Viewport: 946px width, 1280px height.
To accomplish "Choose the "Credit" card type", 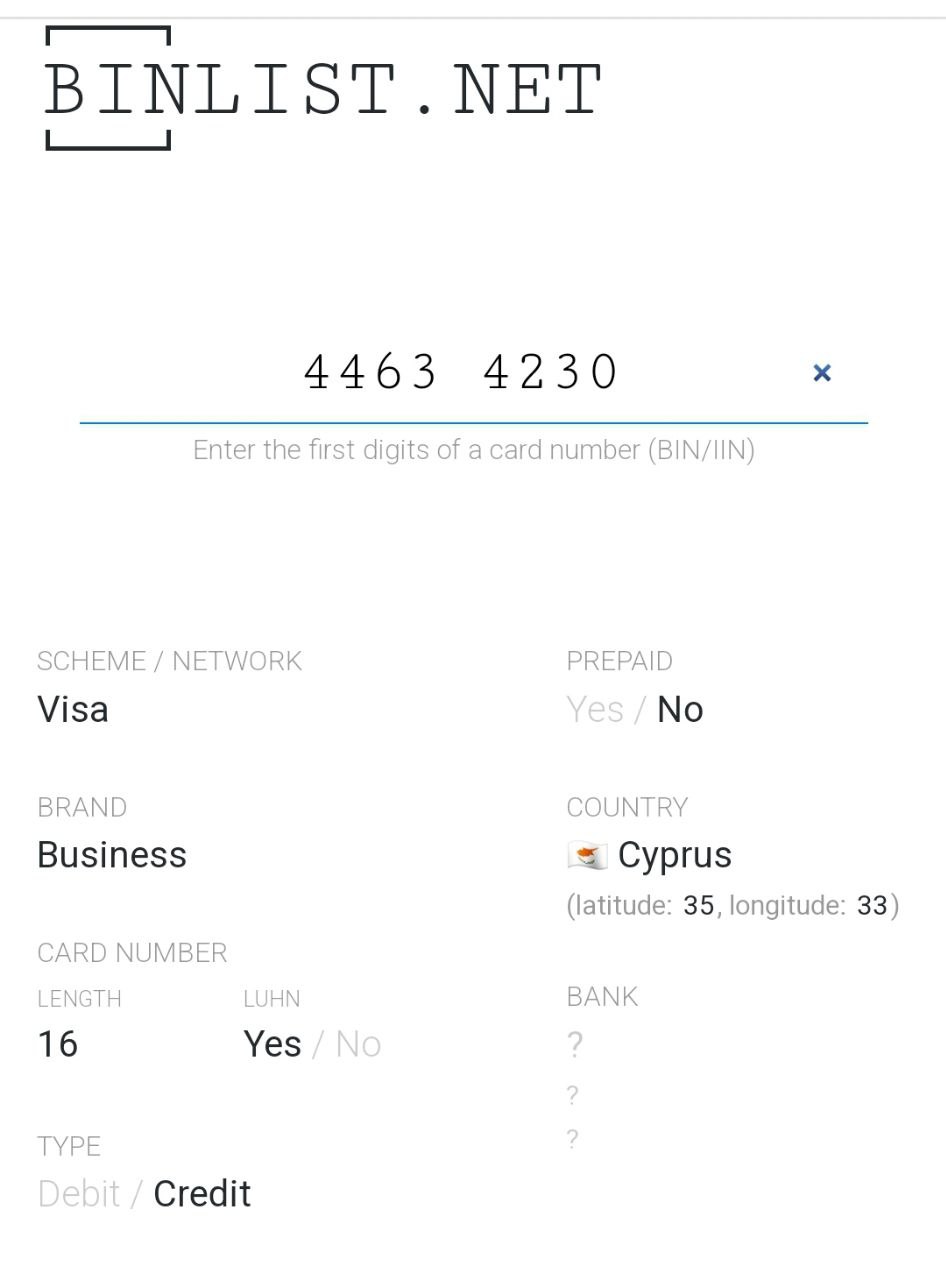I will click(x=202, y=1194).
